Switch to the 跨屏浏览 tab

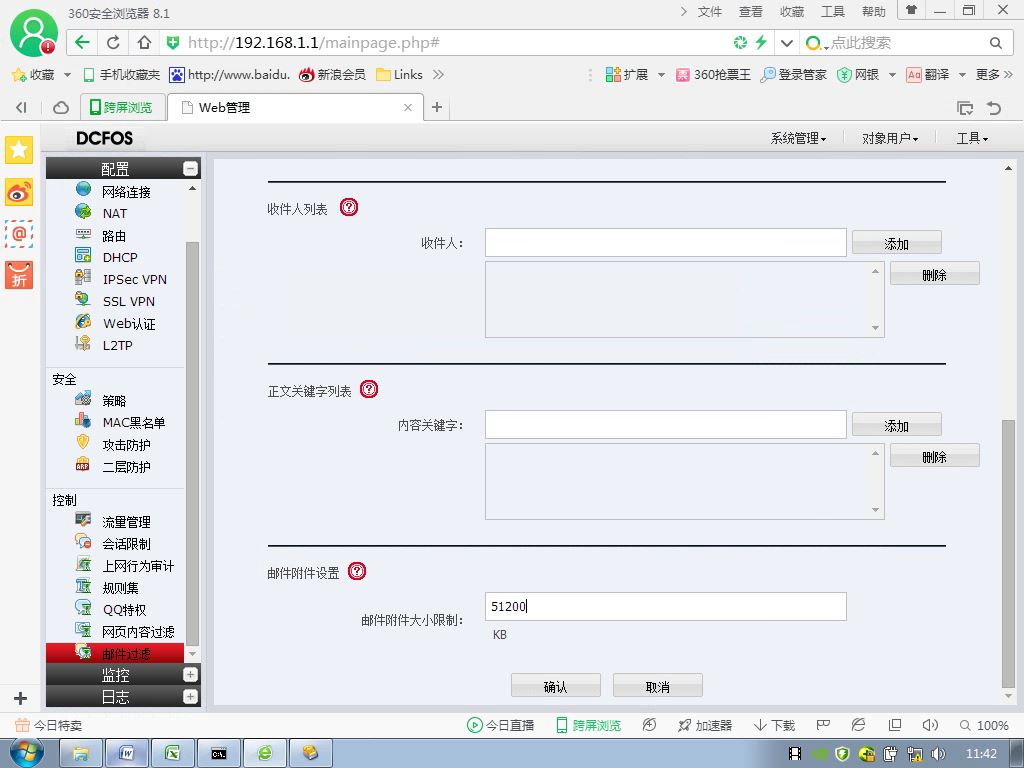121,107
